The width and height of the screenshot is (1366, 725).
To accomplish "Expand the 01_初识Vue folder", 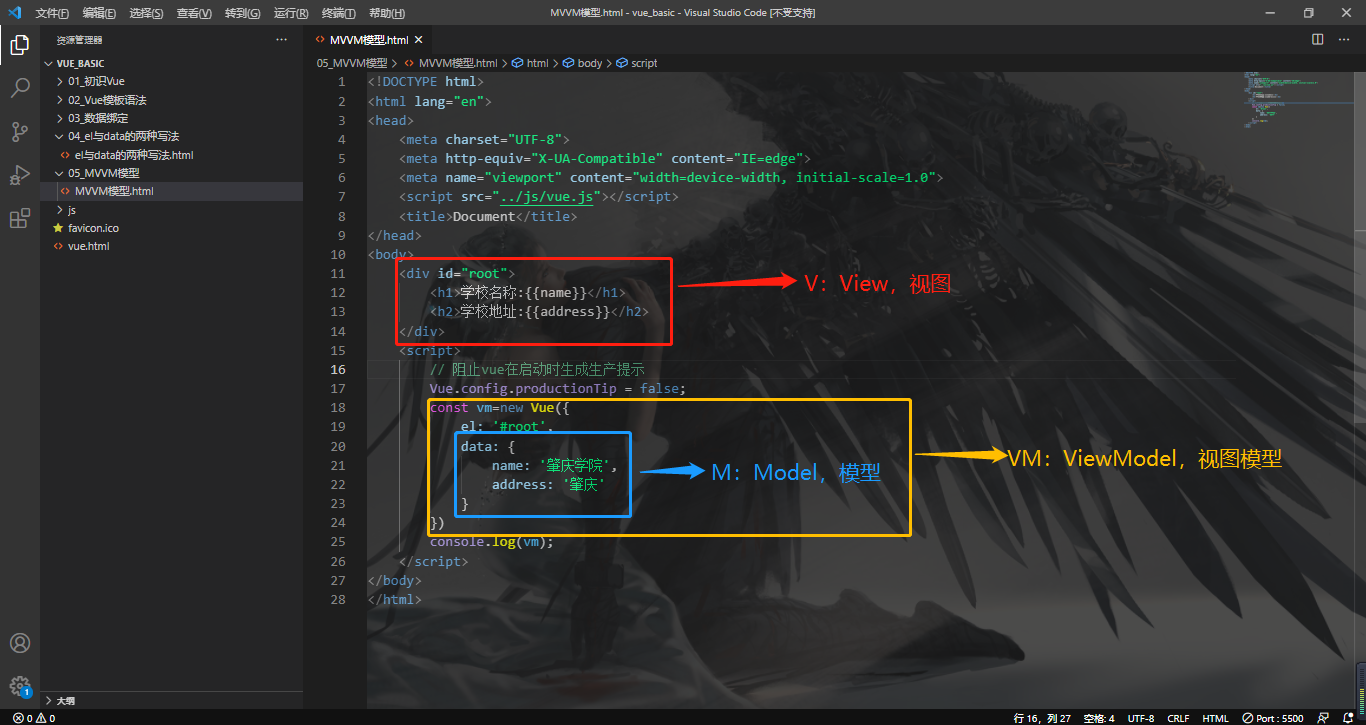I will click(59, 81).
